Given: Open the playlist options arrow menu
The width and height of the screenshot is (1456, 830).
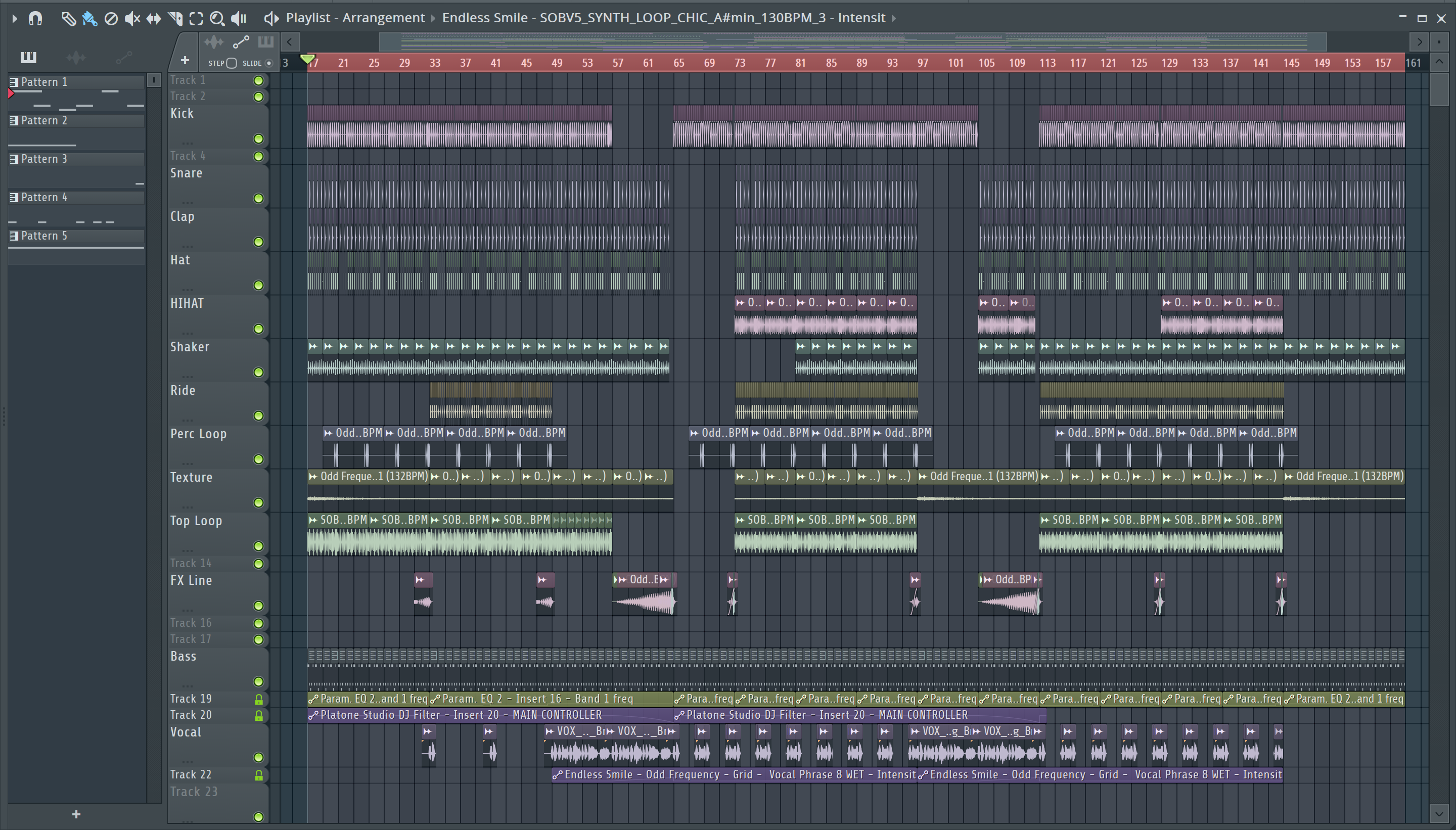Looking at the screenshot, I should click(x=14, y=18).
